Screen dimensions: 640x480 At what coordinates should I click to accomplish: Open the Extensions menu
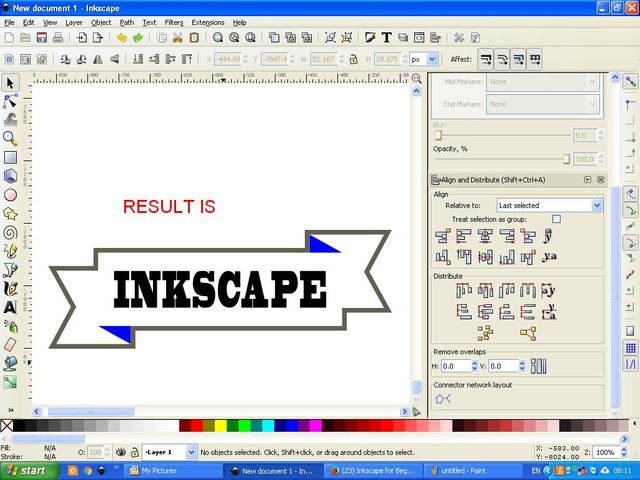[208, 22]
